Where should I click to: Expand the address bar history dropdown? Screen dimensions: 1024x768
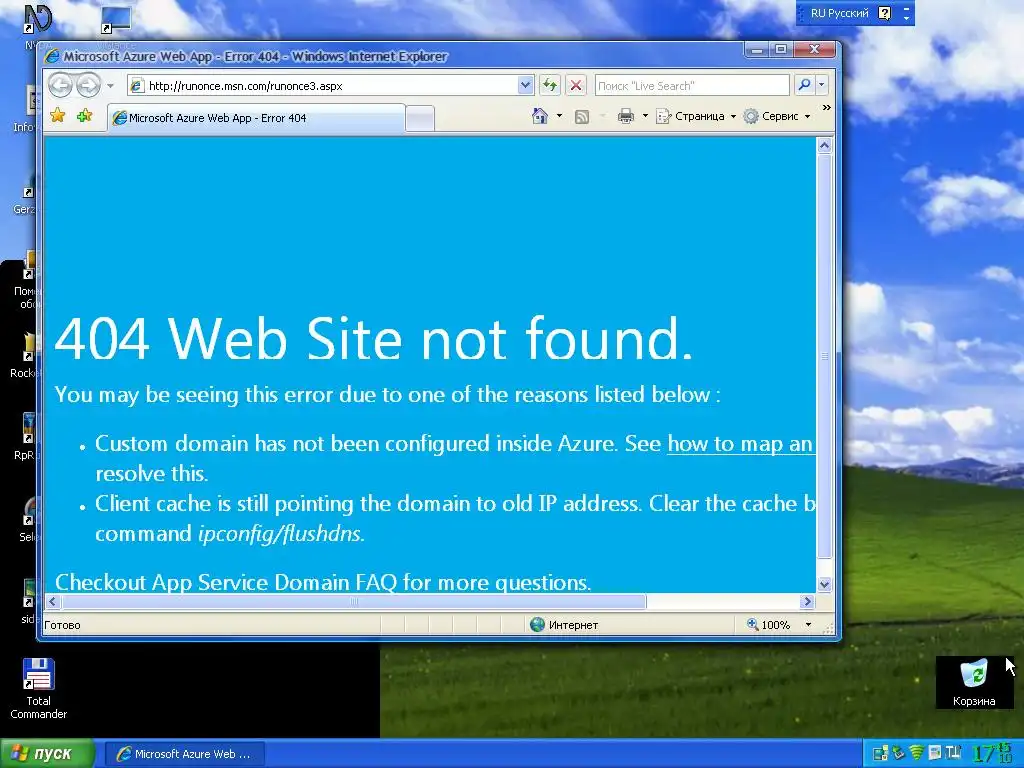(x=526, y=86)
